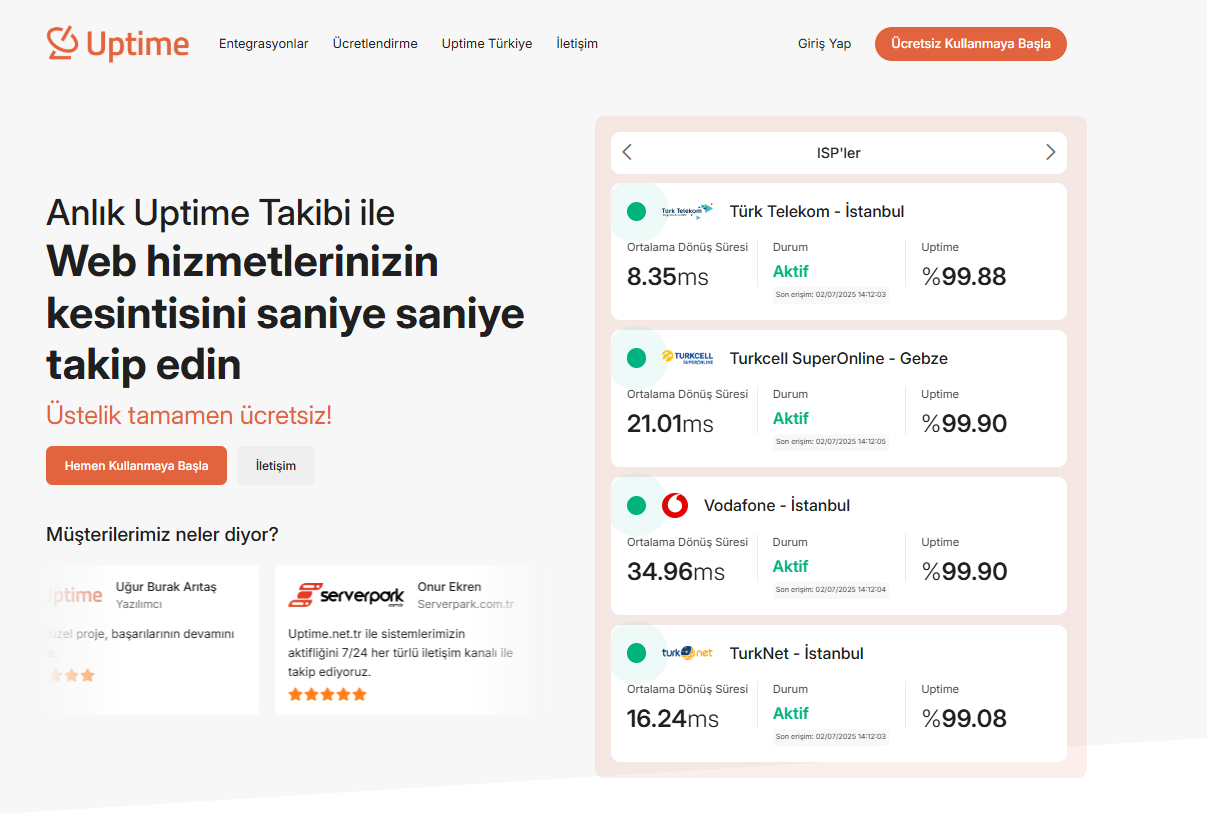Click Türk Telekom green status indicator

636,211
